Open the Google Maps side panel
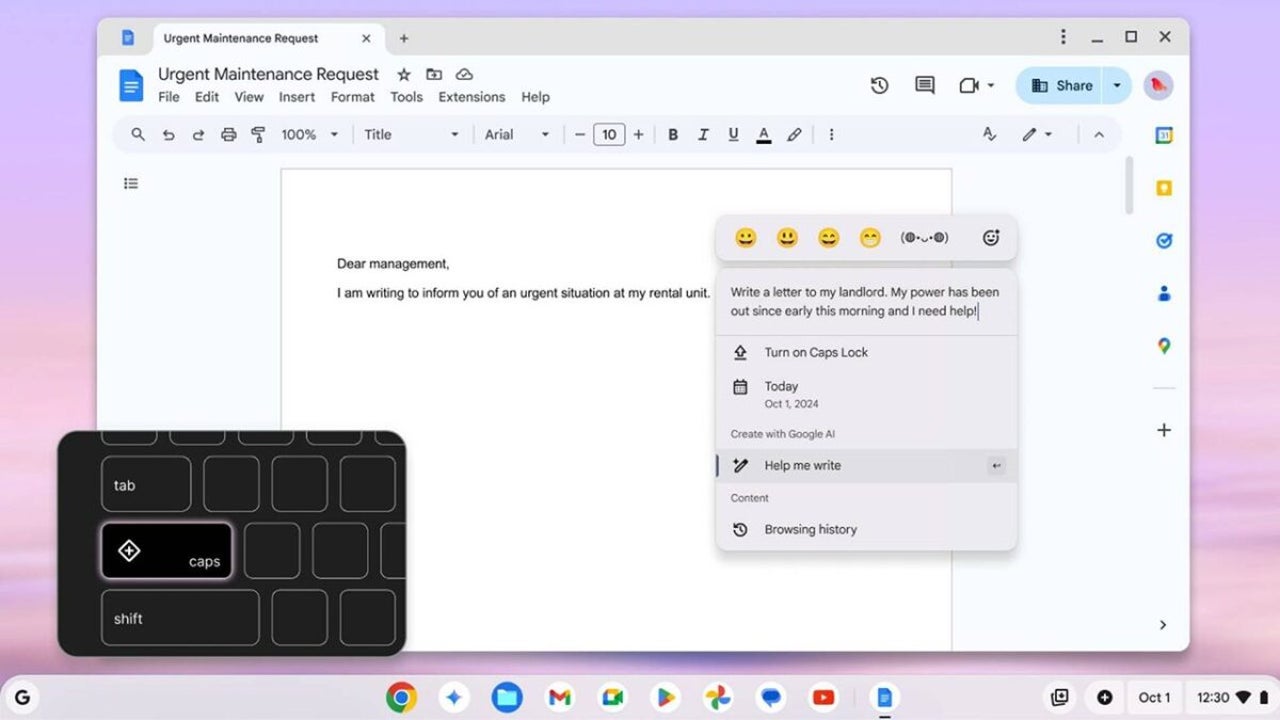Viewport: 1280px width, 720px height. click(x=1163, y=345)
